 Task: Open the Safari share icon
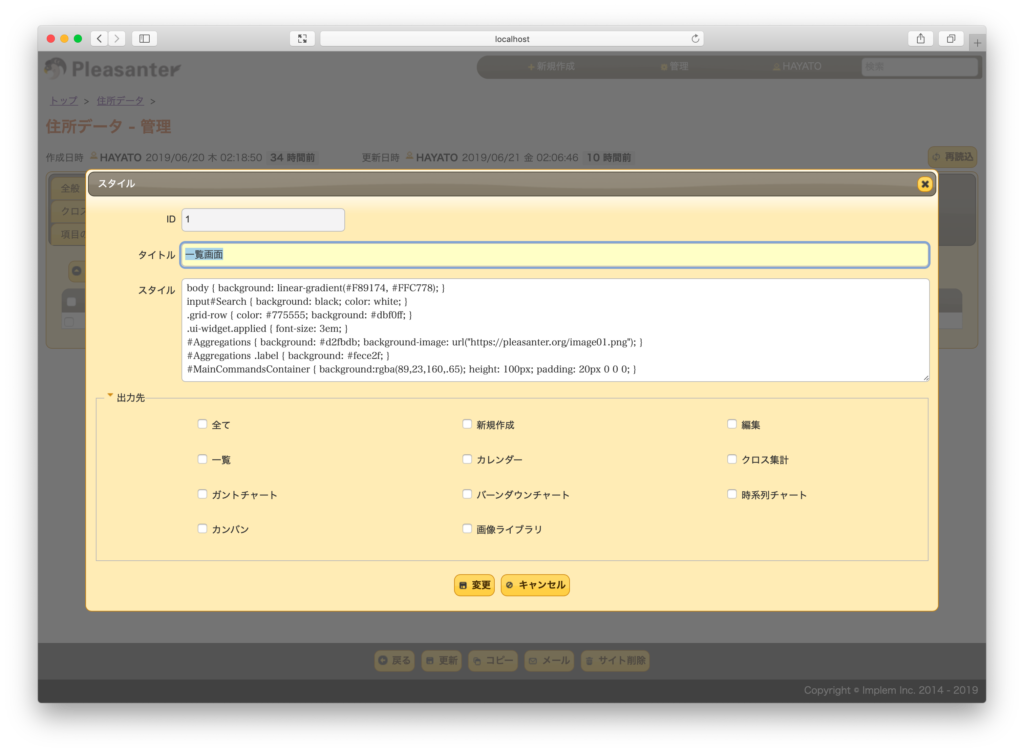920,39
